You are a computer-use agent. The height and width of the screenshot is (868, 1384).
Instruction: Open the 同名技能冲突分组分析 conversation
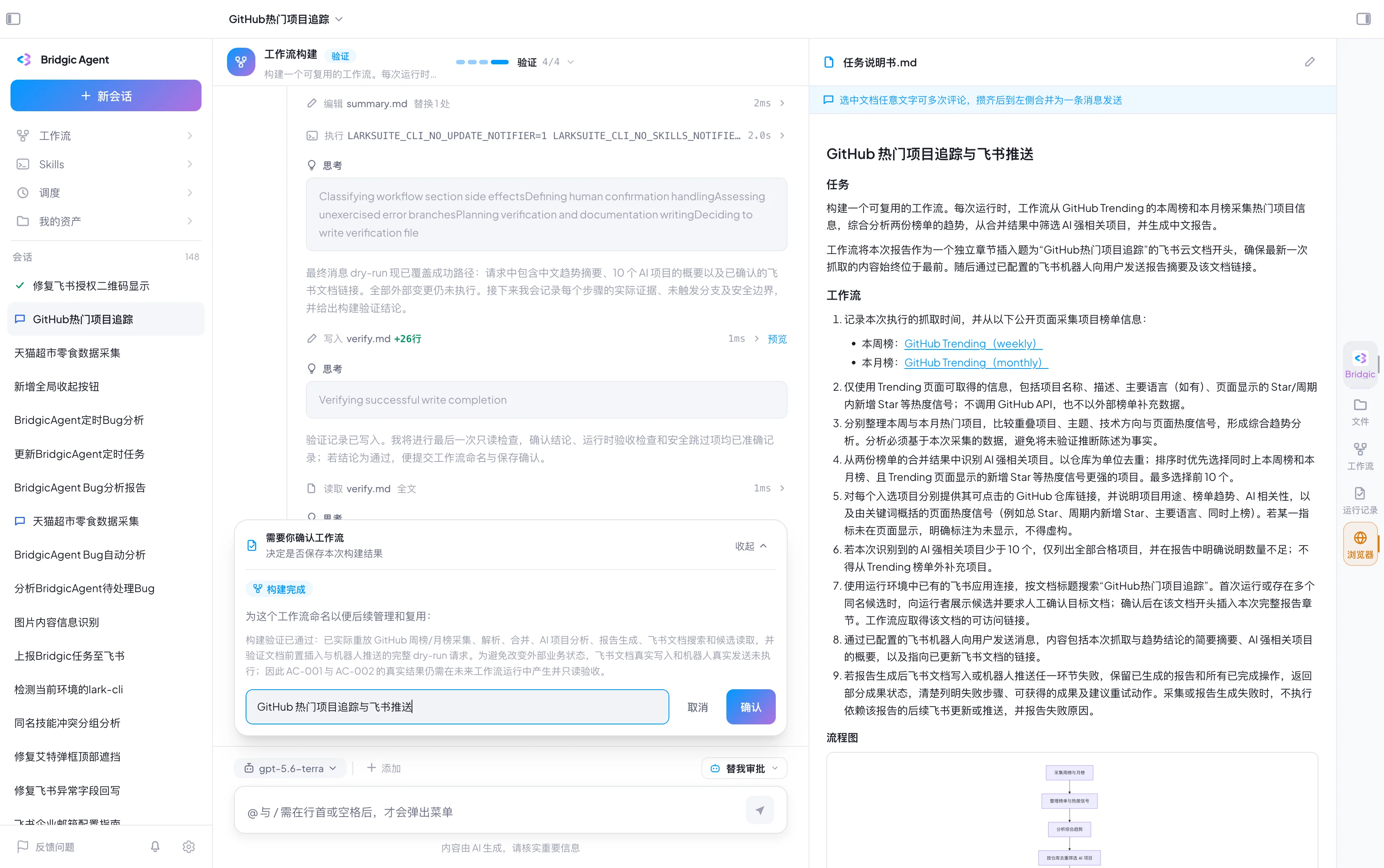click(106, 723)
